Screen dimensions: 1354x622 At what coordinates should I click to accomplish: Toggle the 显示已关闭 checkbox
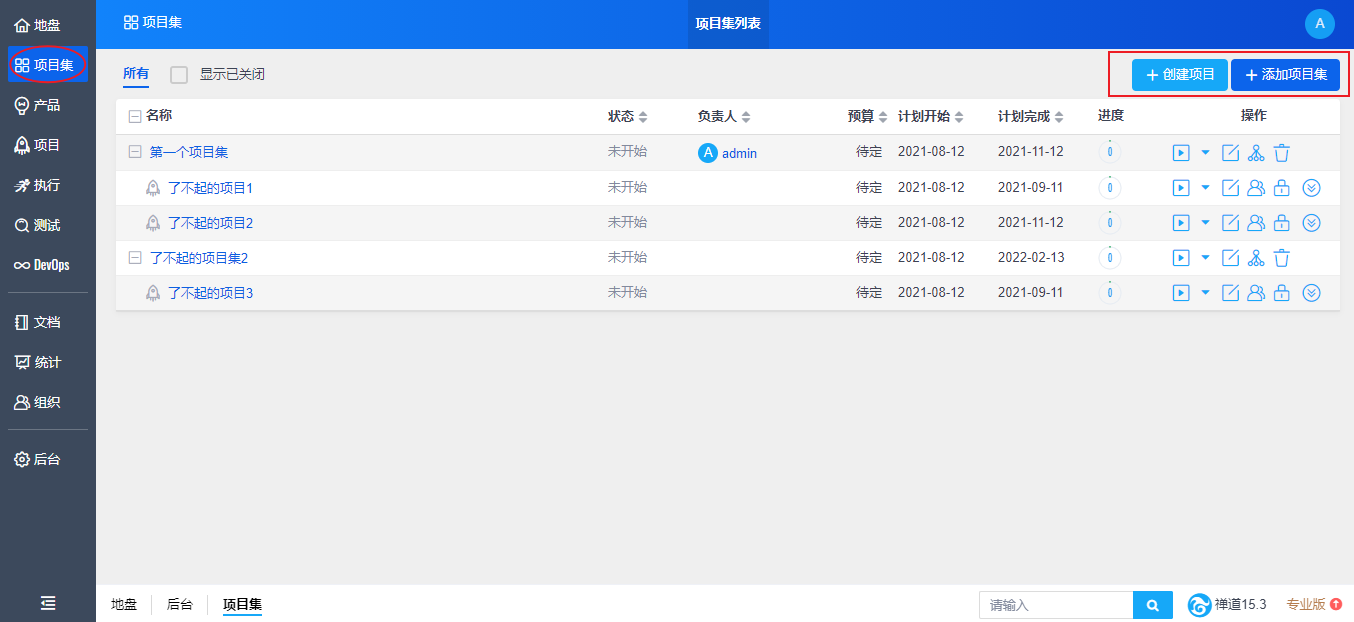[179, 75]
